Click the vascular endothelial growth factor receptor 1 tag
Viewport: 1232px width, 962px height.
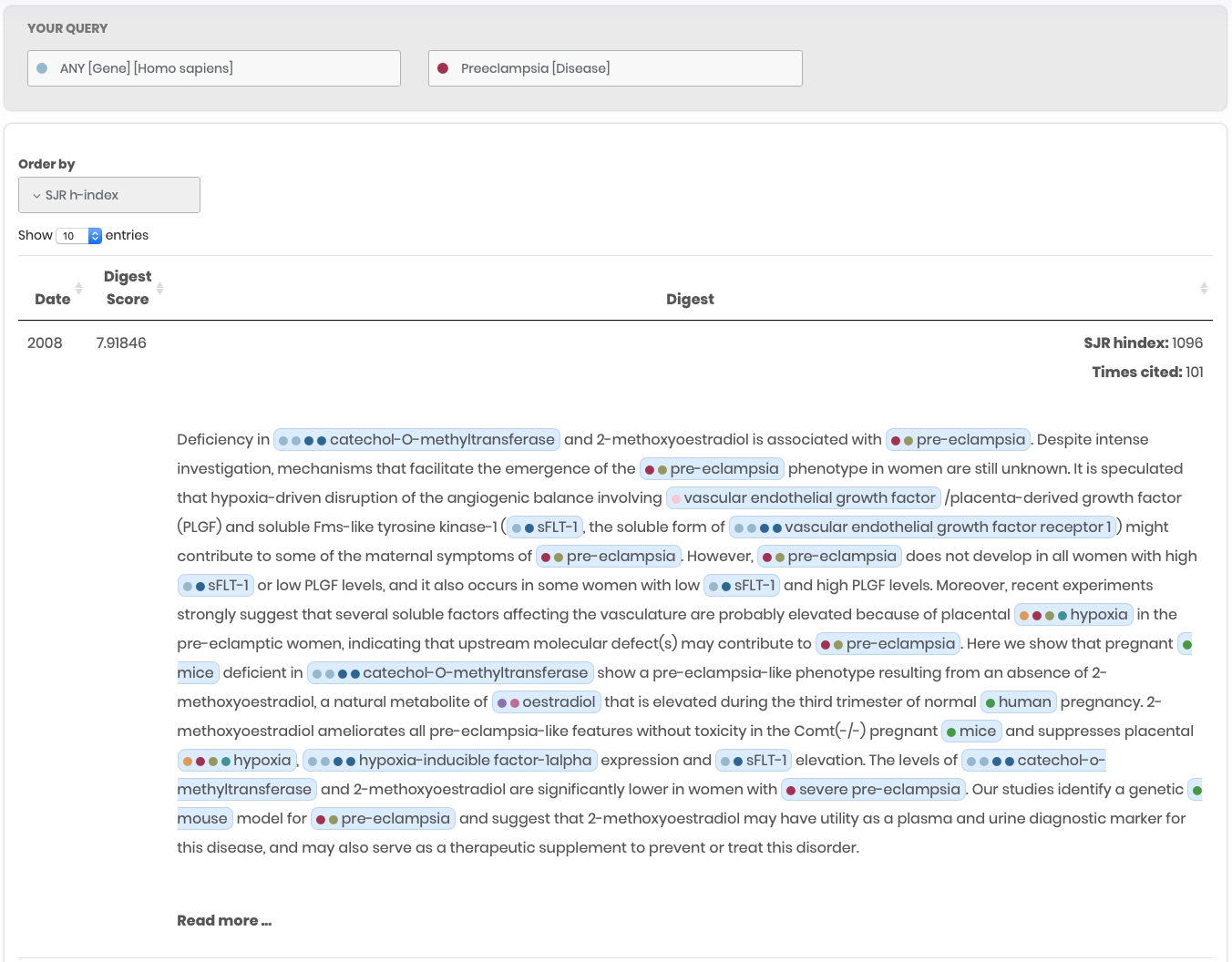coord(923,527)
